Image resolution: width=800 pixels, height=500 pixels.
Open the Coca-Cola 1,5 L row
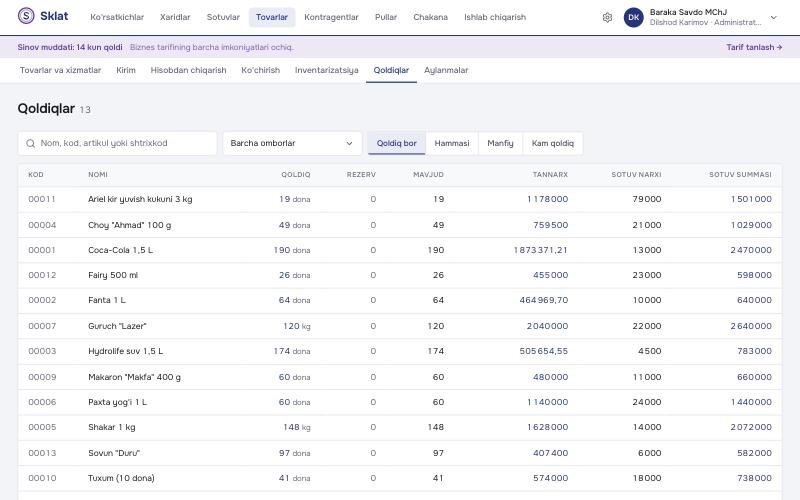pyautogui.click(x=399, y=250)
